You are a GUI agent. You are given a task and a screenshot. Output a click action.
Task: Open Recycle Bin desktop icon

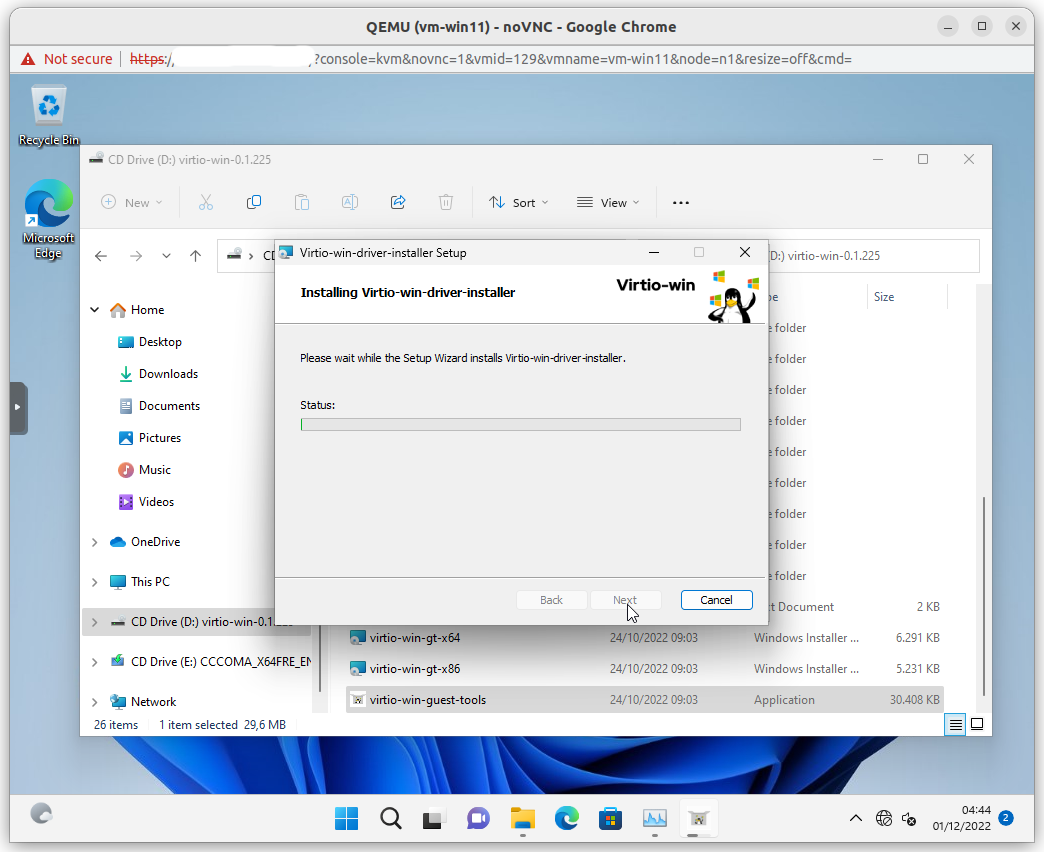click(49, 114)
